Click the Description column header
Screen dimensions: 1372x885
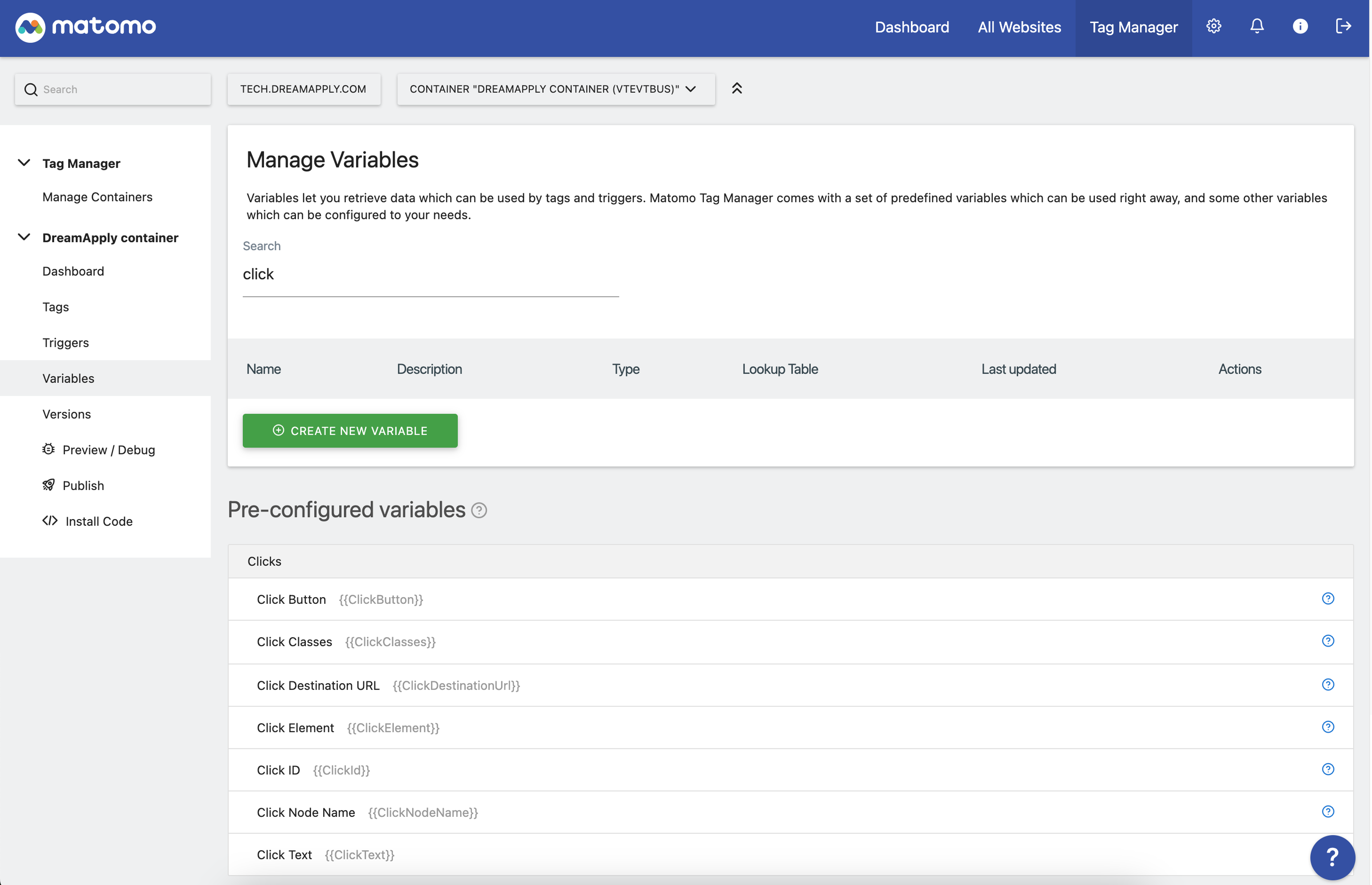click(x=430, y=369)
